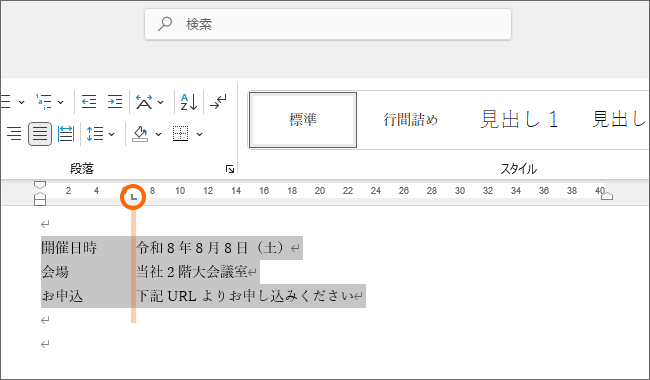The width and height of the screenshot is (650, 380).
Task: Align text right
Action: point(14,134)
